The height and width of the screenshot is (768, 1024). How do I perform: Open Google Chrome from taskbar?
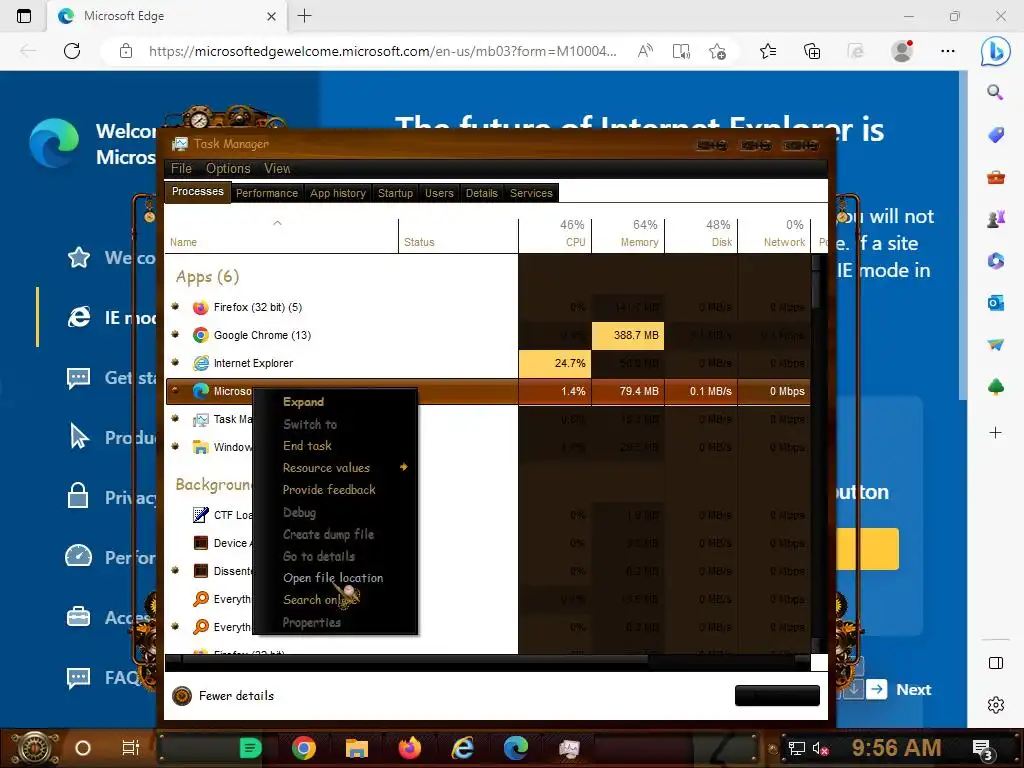point(304,748)
